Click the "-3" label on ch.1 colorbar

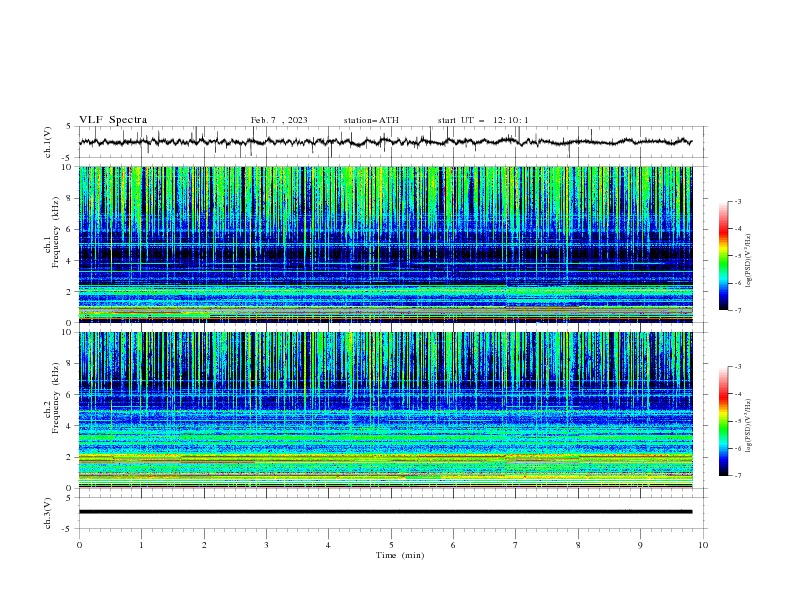pos(737,201)
